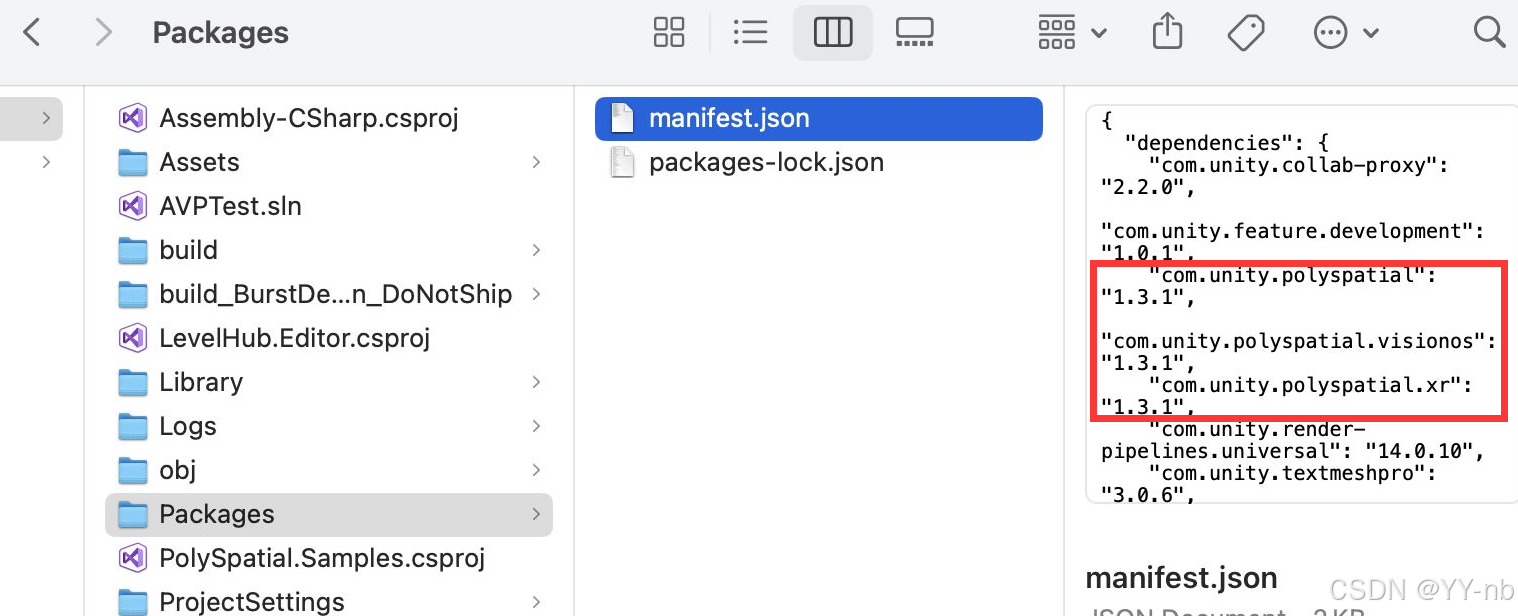Click the Packages row chevron
Screen dimensions: 1518x616
pos(537,514)
